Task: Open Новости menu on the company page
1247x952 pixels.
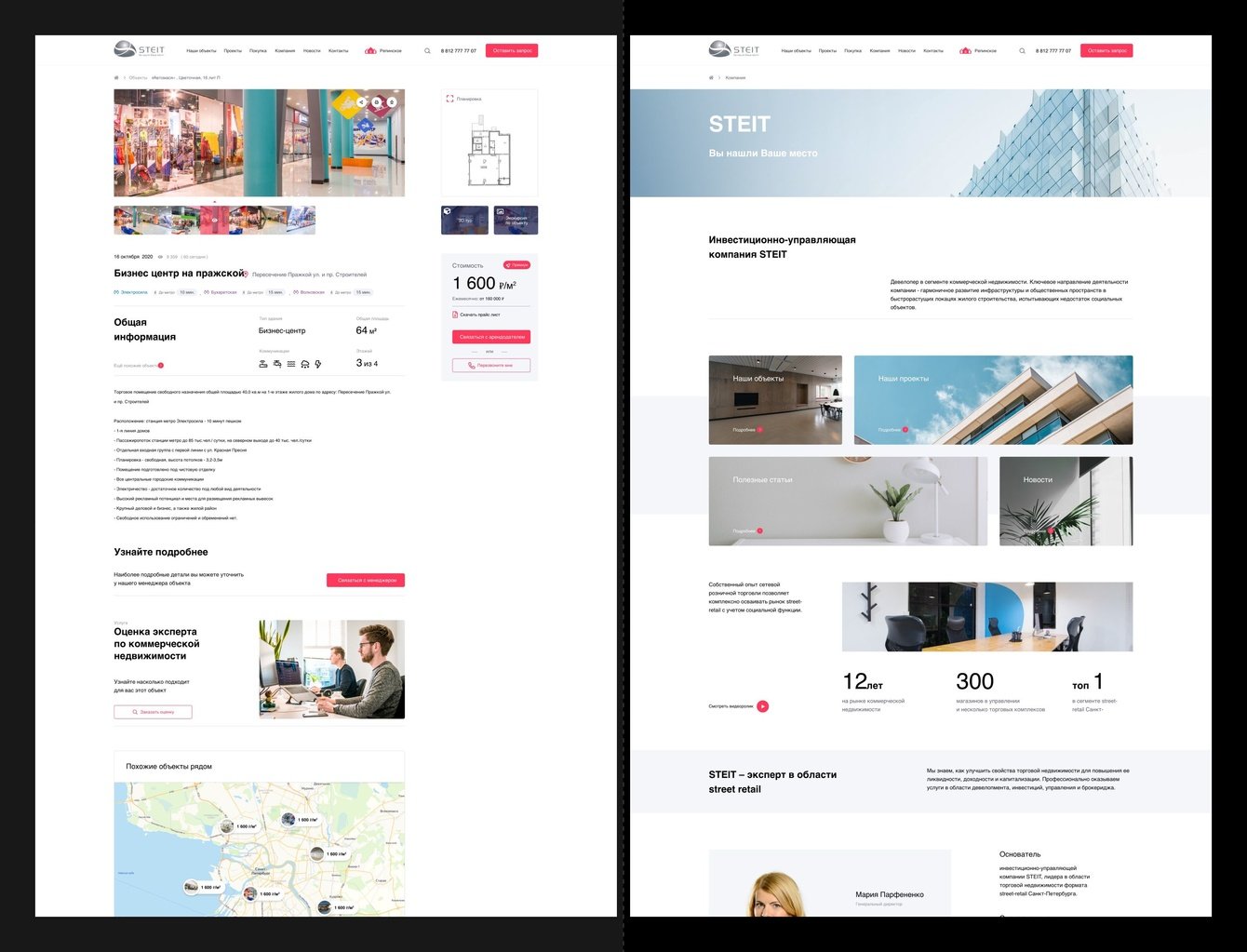Action: 906,51
